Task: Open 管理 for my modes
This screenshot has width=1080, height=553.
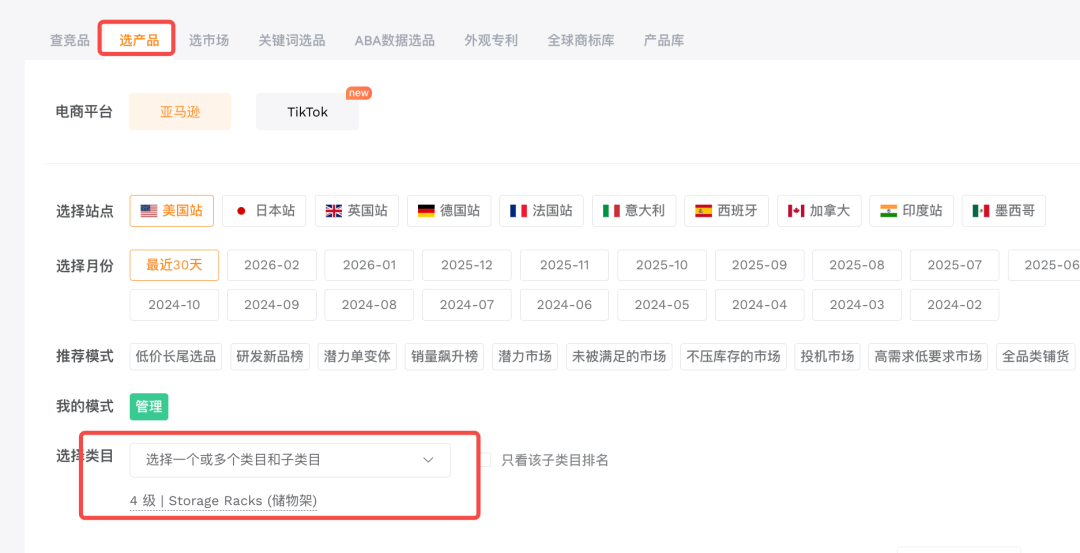Action: (x=149, y=406)
